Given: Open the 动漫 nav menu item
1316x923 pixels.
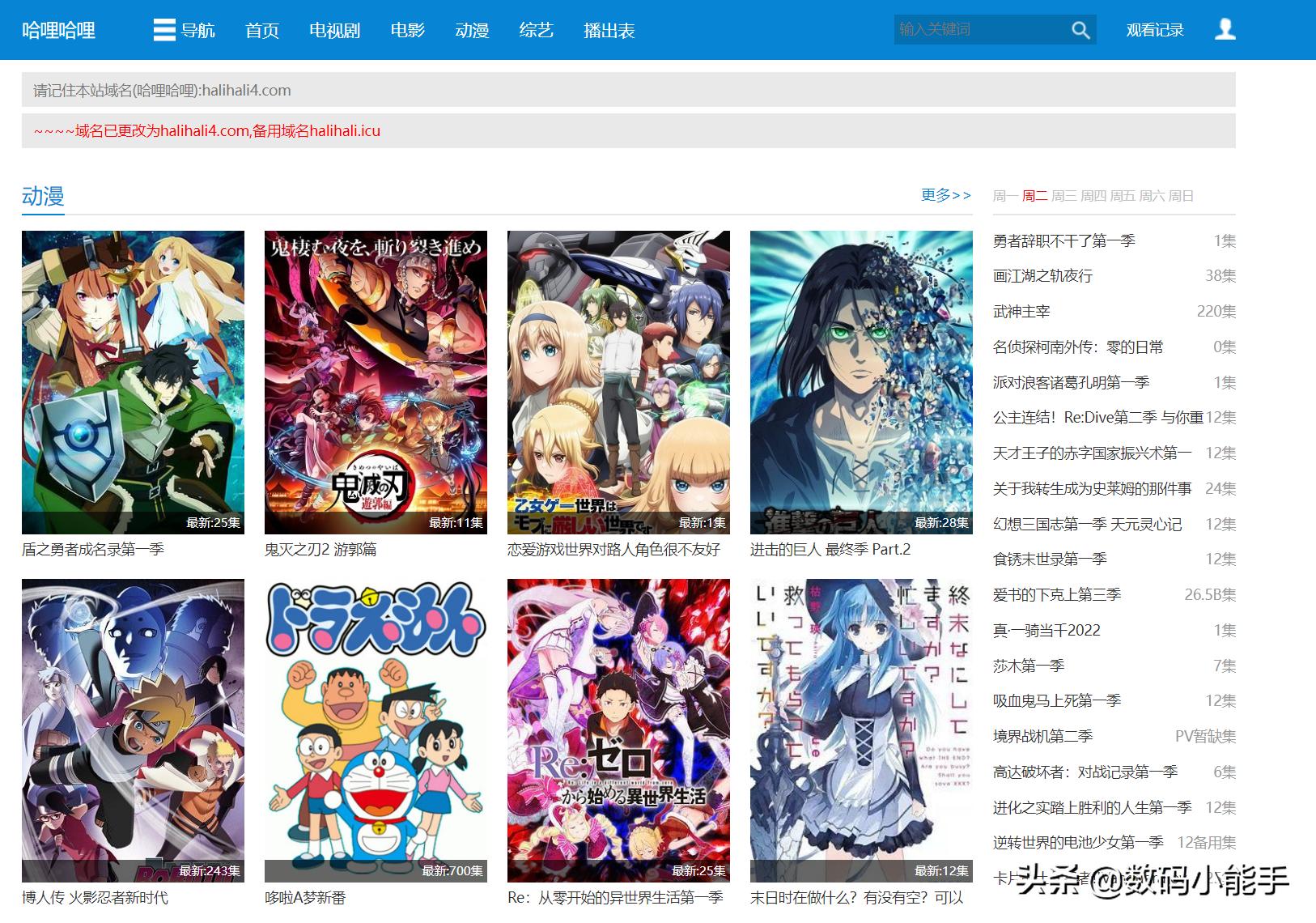Looking at the screenshot, I should pyautogui.click(x=472, y=31).
